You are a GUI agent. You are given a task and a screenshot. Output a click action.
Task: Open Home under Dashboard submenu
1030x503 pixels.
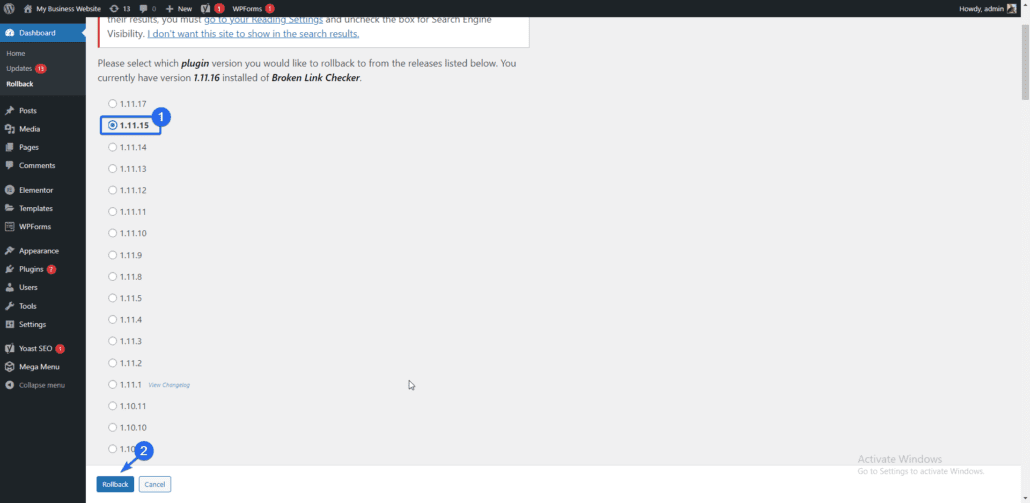coord(16,53)
